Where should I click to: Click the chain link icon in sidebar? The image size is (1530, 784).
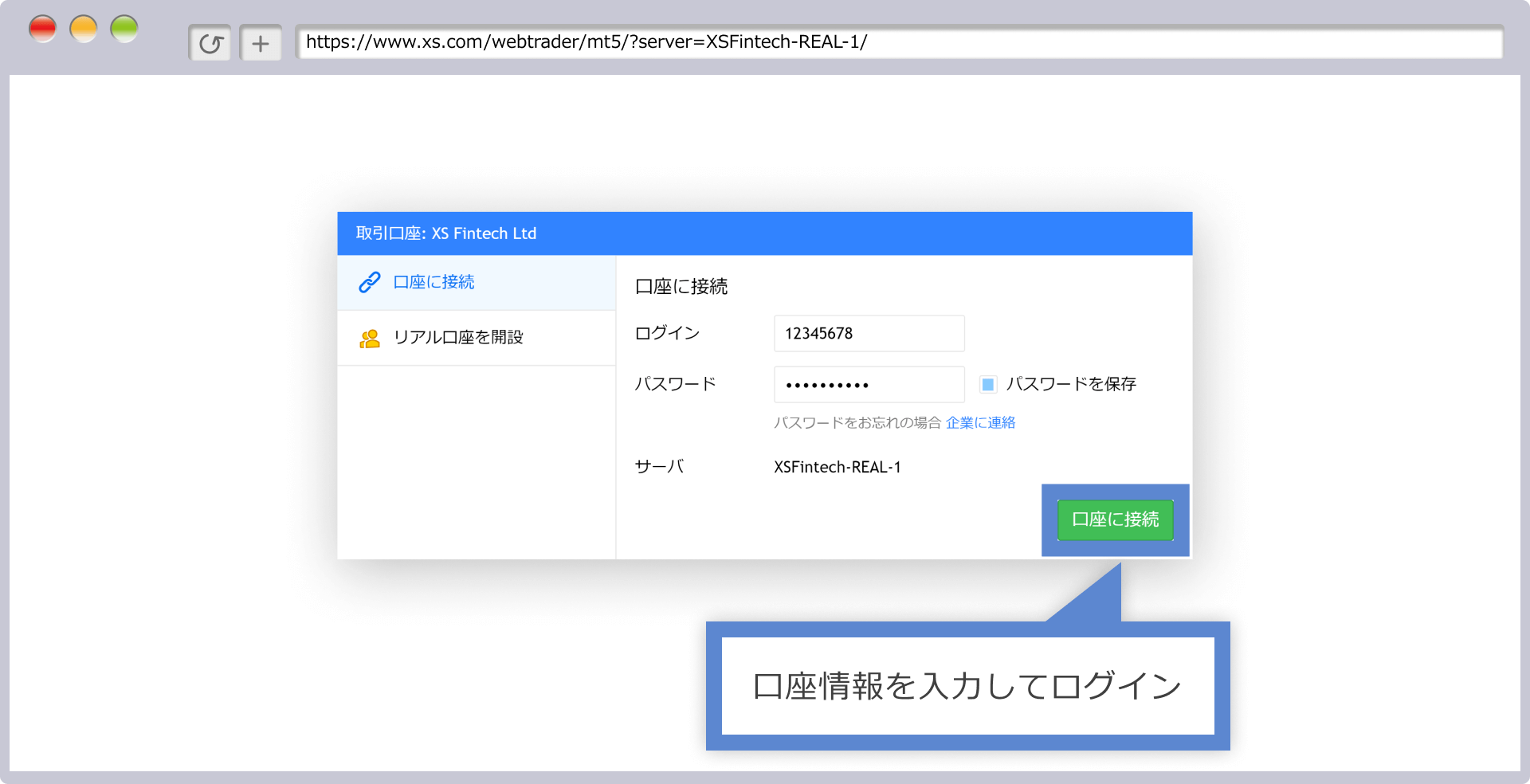point(370,282)
